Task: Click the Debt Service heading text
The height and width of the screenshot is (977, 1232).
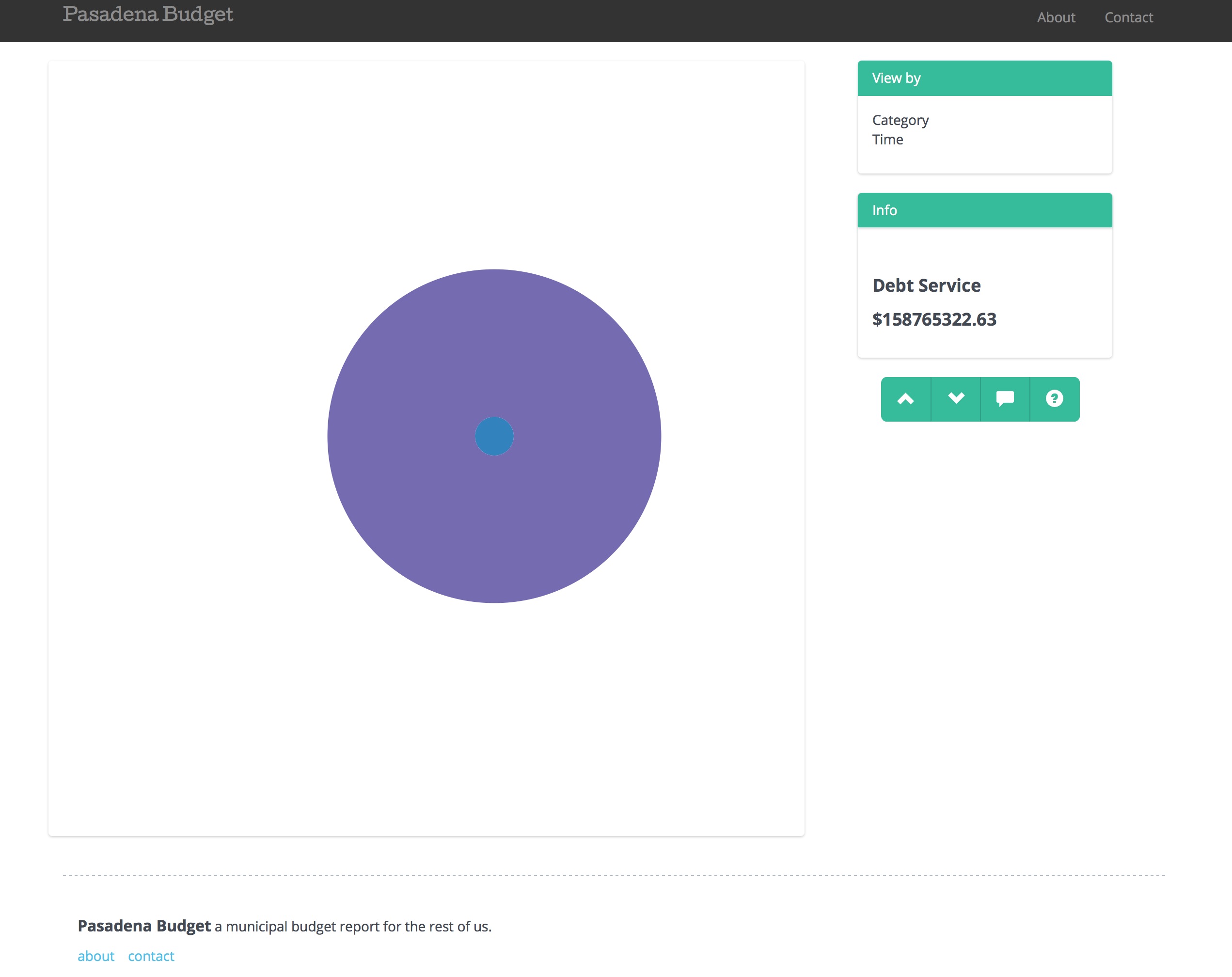Action: 926,285
